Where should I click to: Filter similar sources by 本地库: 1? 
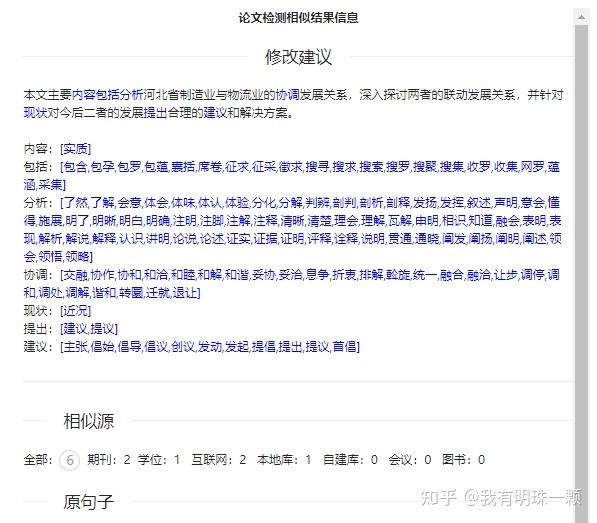pos(284,460)
